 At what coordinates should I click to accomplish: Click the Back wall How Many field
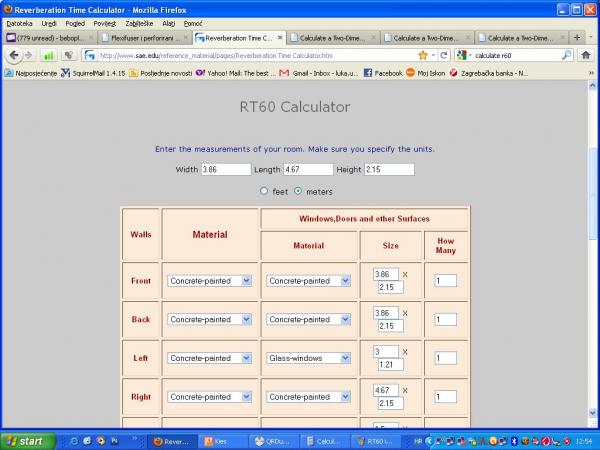(445, 320)
